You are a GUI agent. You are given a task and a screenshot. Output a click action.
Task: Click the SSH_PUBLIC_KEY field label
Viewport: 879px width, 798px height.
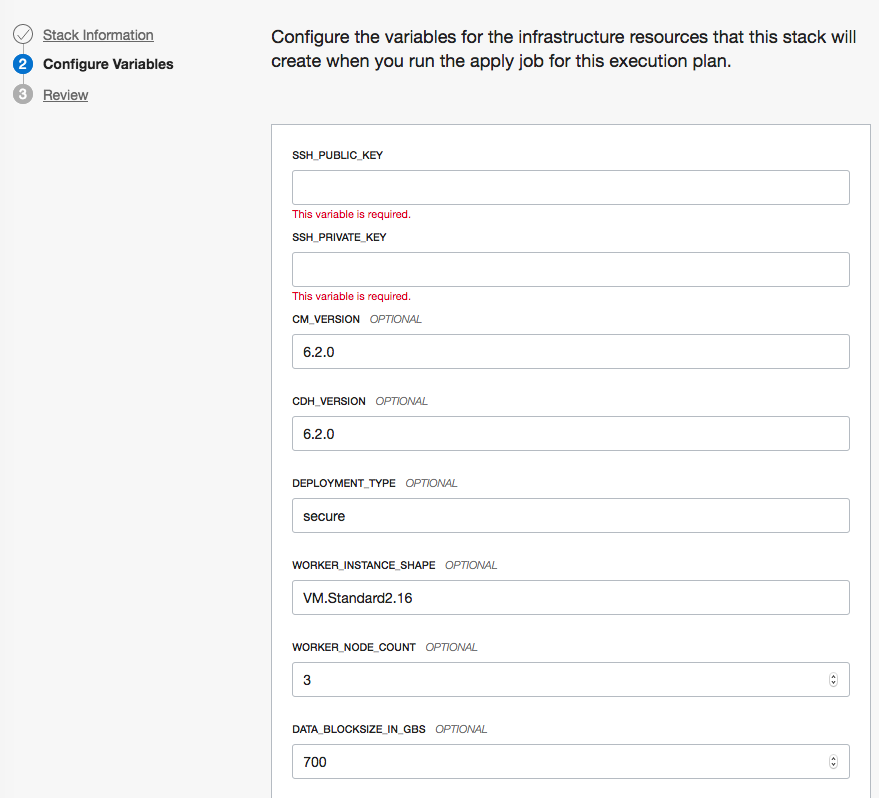(x=337, y=155)
